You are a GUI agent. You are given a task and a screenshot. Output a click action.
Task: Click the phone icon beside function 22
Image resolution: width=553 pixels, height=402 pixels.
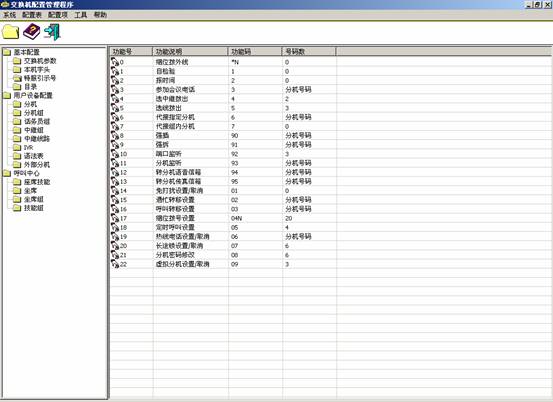point(115,264)
